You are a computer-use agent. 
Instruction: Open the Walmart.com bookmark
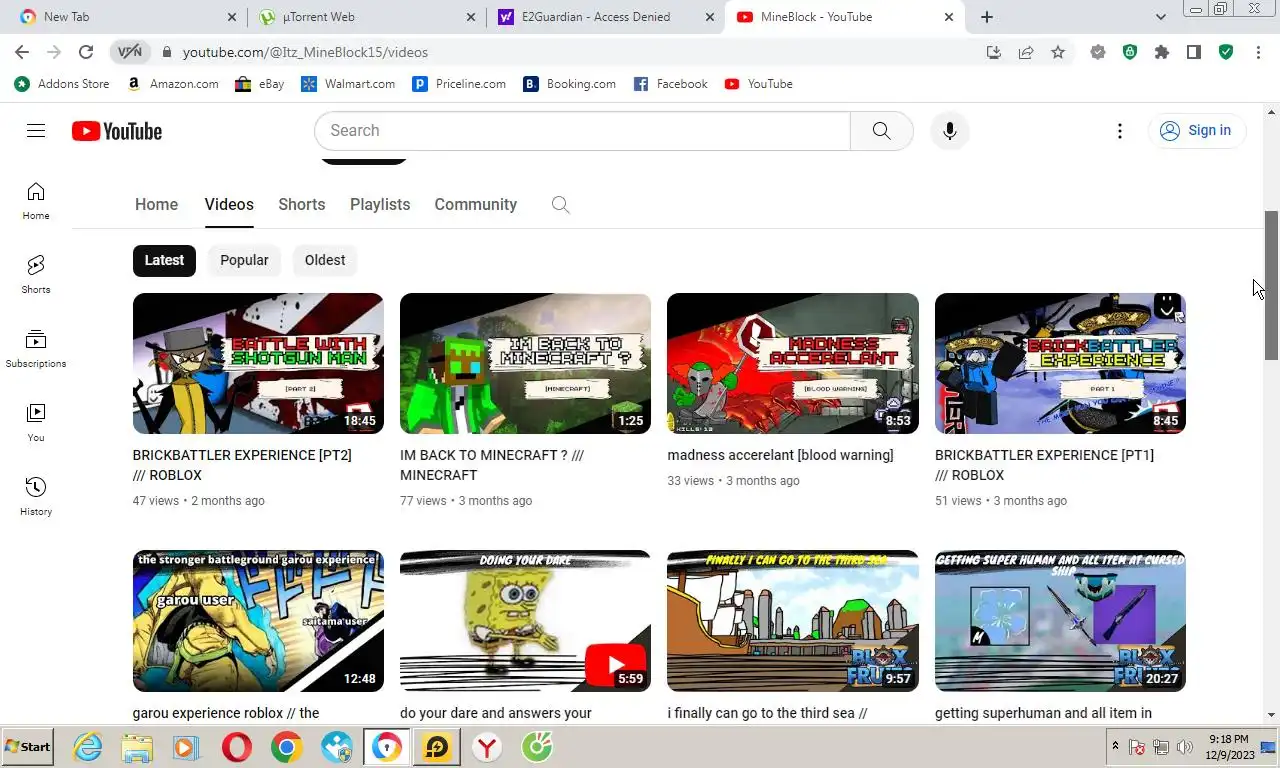pos(348,84)
